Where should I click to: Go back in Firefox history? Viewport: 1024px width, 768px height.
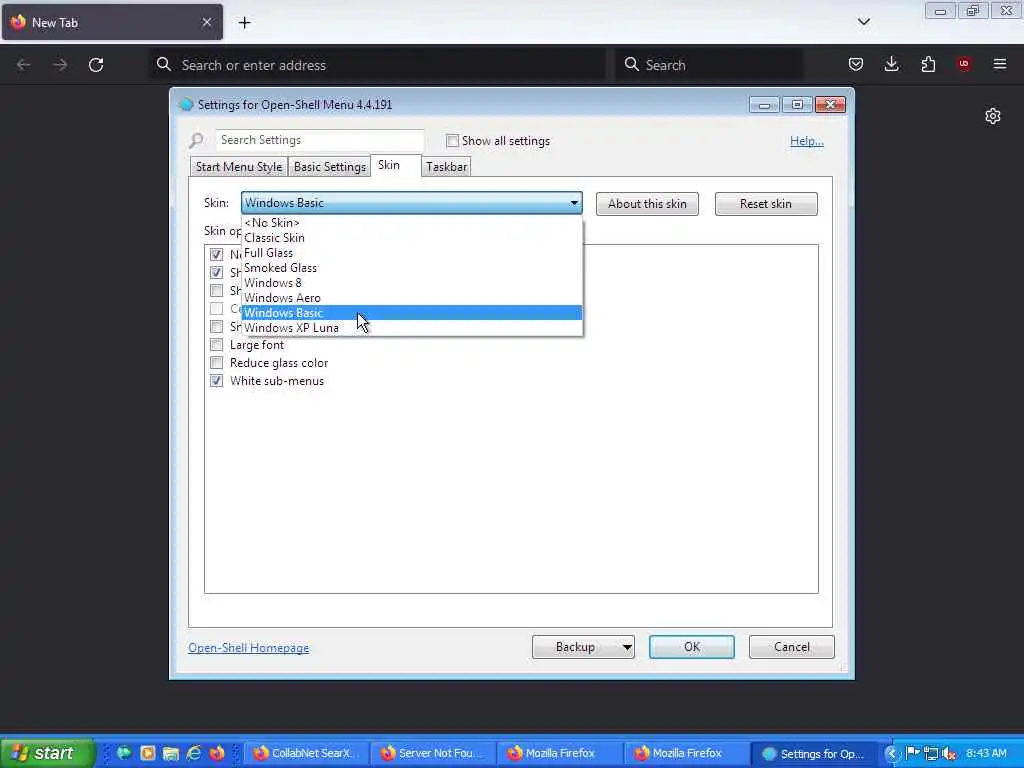tap(24, 65)
